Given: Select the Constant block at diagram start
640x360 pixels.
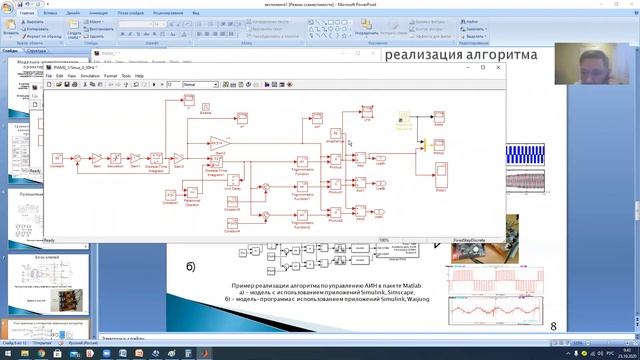Looking at the screenshot, I should pyautogui.click(x=57, y=158).
